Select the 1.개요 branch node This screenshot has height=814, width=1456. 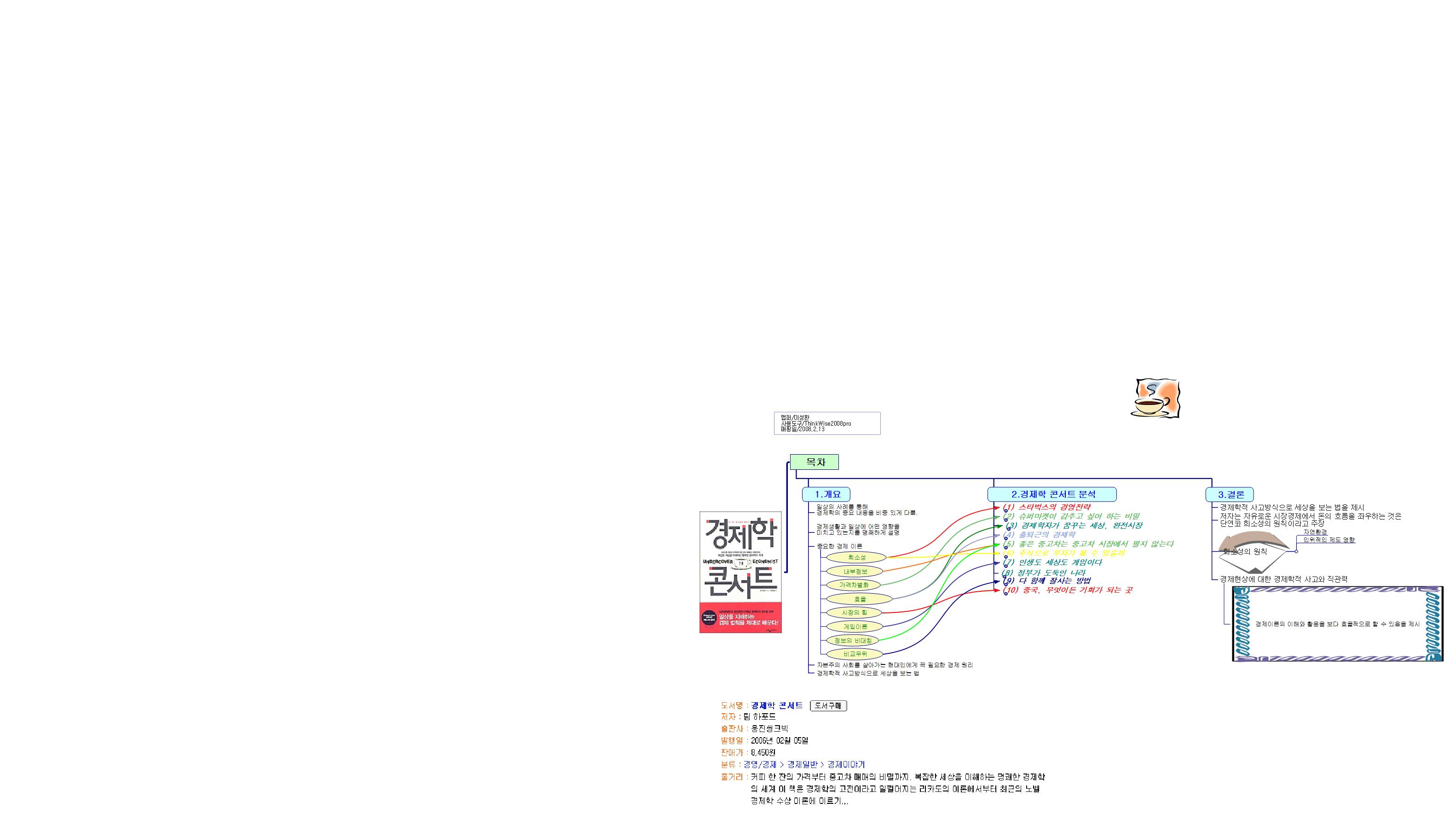pyautogui.click(x=826, y=494)
